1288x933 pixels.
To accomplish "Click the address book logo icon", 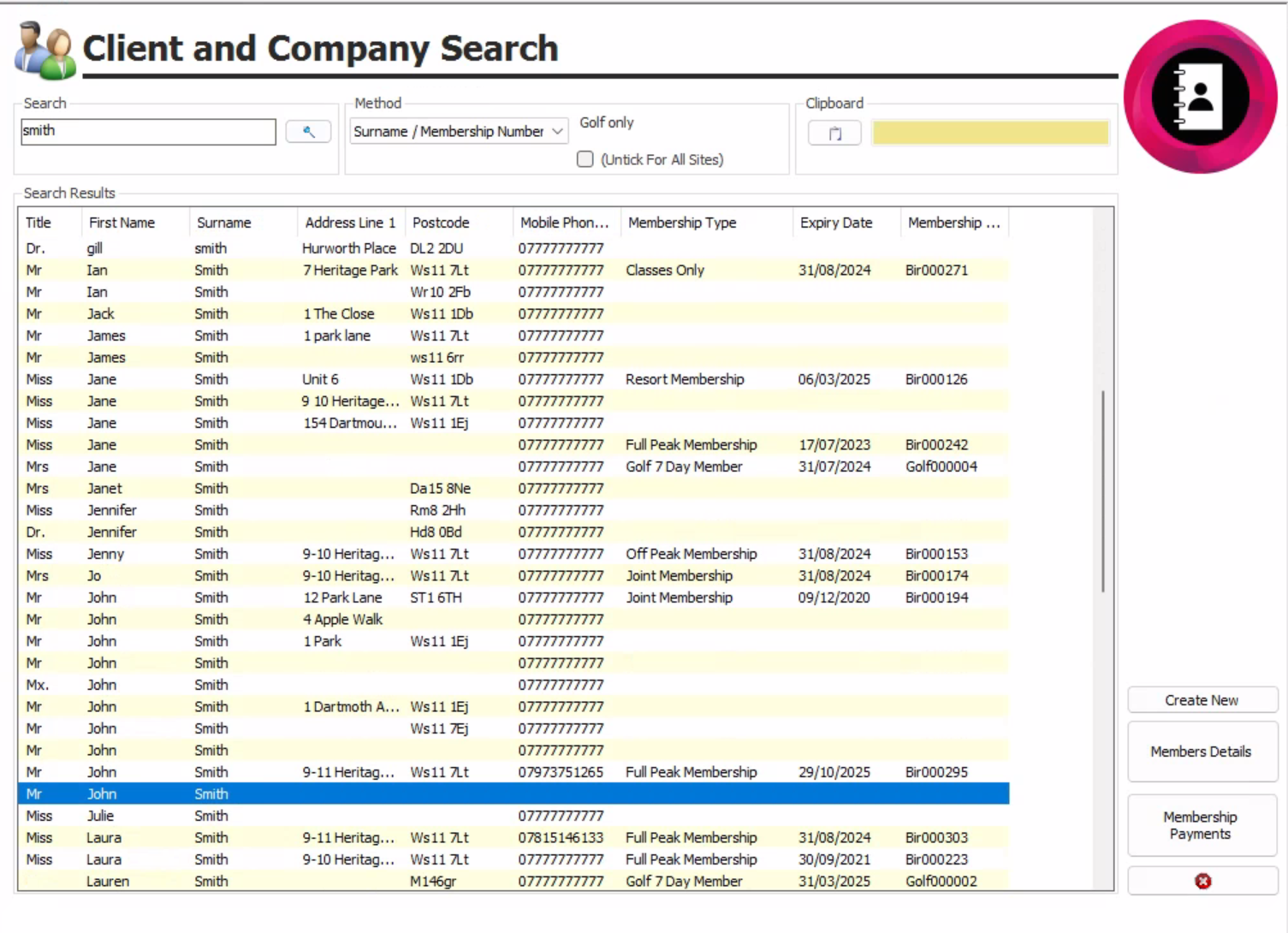I will point(1200,97).
